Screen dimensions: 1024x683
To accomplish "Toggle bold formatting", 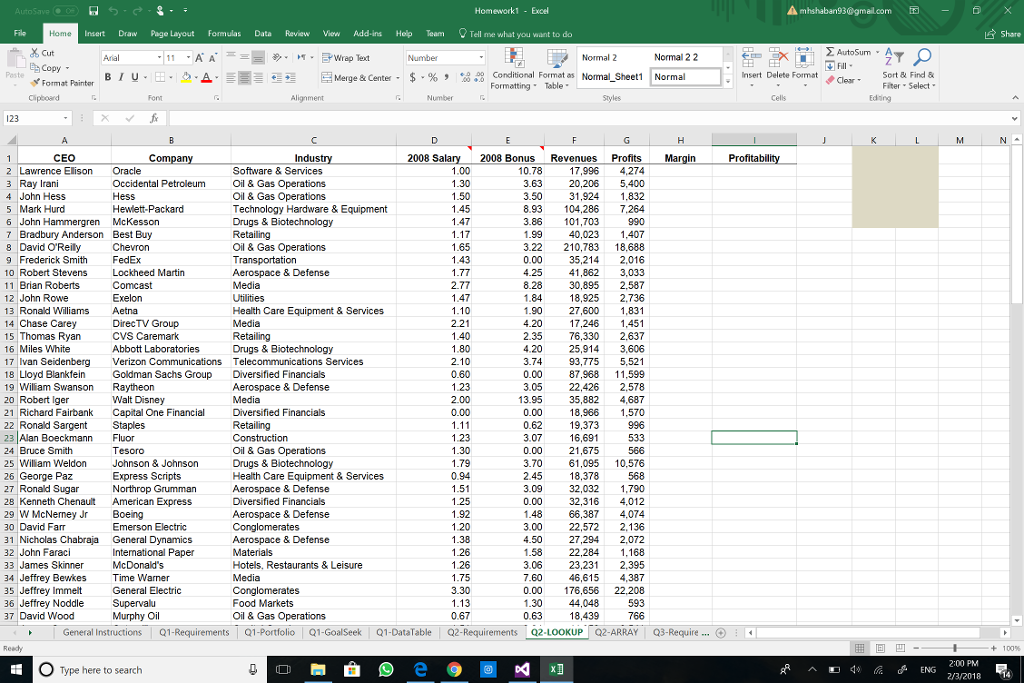I will tap(106, 76).
